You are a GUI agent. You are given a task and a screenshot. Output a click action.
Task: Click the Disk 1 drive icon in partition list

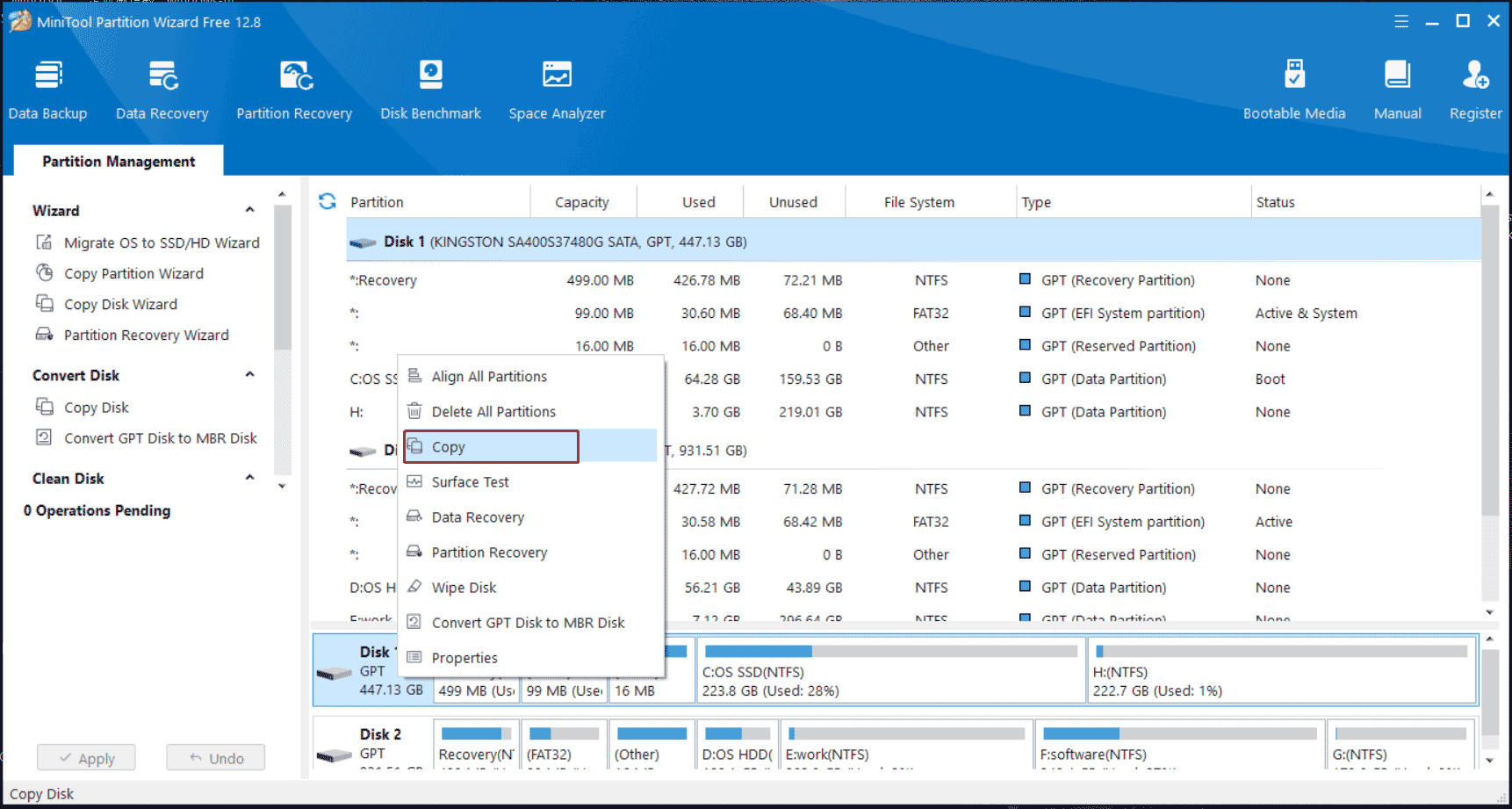point(363,242)
